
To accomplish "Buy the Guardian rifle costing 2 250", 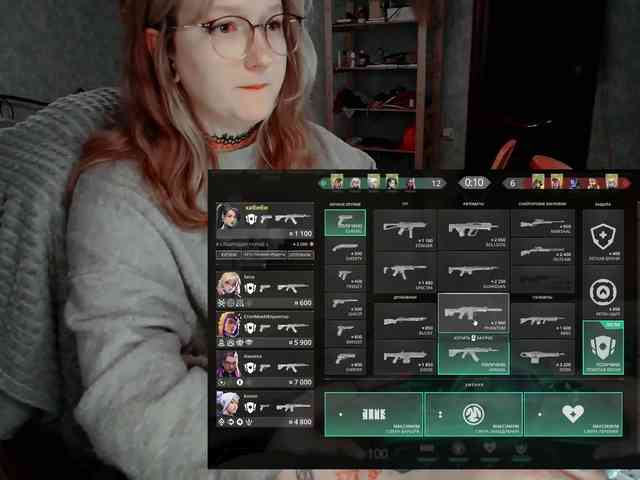I will point(473,272).
